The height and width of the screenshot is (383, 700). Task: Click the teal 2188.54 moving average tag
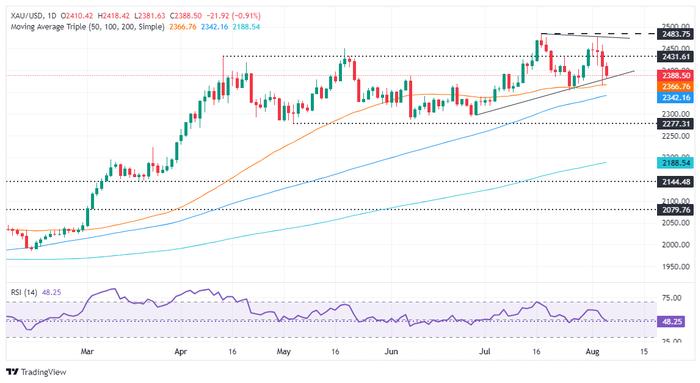pyautogui.click(x=675, y=163)
